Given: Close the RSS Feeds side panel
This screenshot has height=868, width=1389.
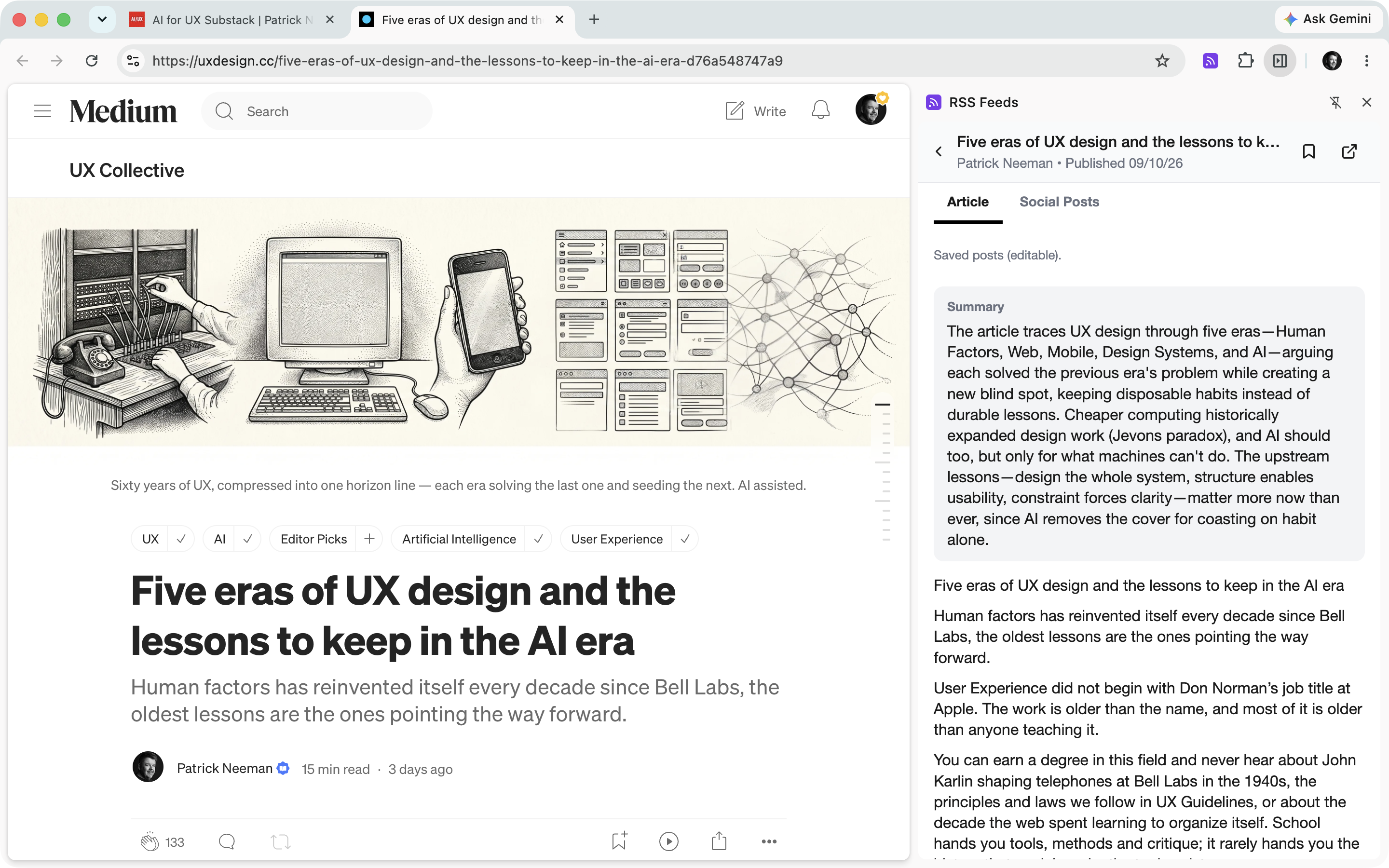Looking at the screenshot, I should coord(1367,102).
